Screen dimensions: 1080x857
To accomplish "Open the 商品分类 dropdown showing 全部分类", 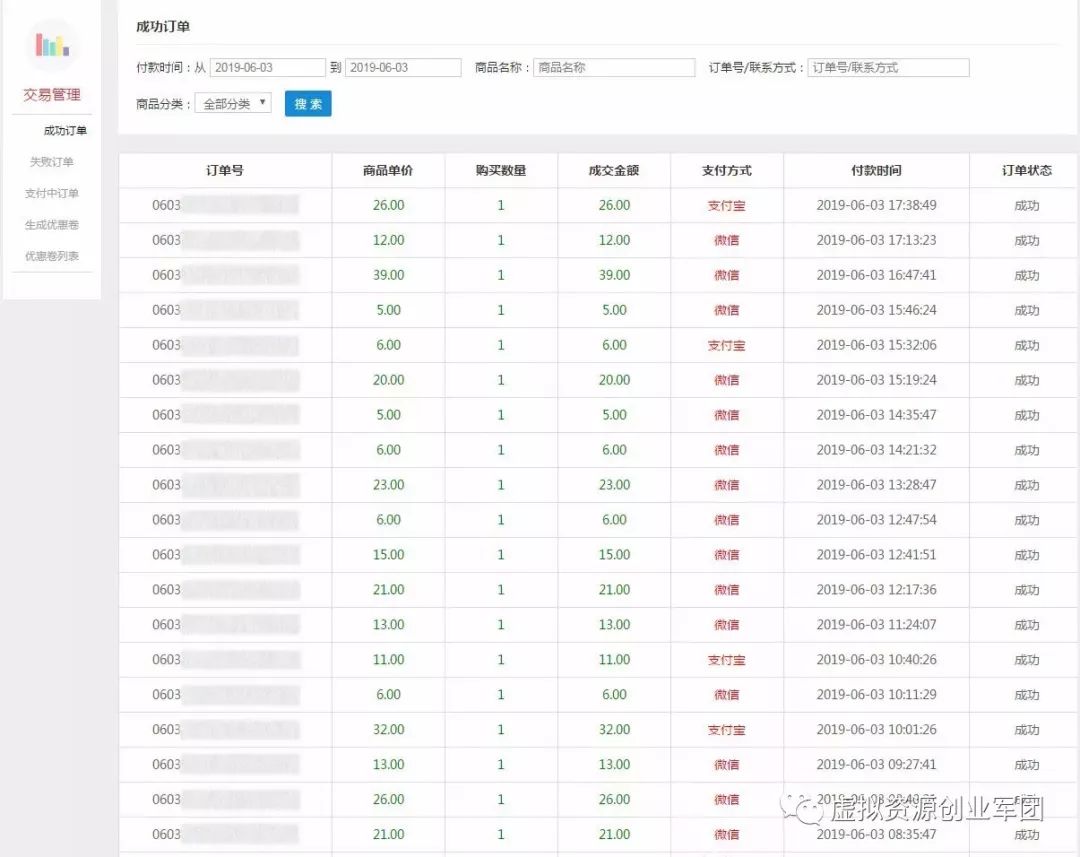I will 232,103.
